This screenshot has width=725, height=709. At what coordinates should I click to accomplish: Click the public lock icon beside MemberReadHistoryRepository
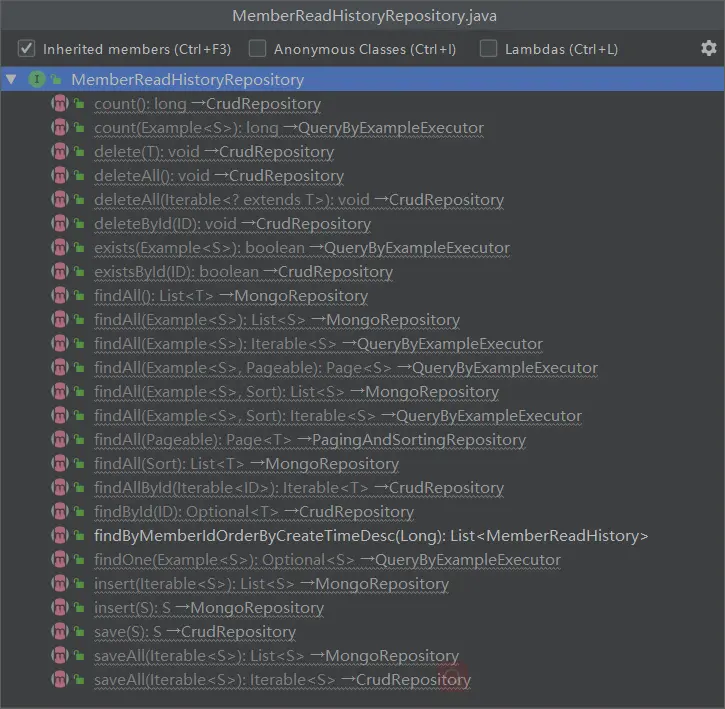56,80
